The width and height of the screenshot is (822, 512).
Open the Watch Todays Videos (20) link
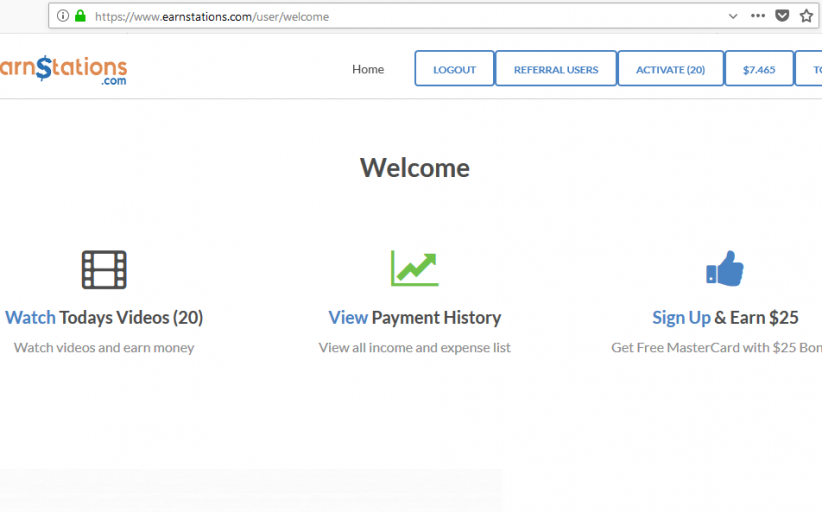click(104, 317)
